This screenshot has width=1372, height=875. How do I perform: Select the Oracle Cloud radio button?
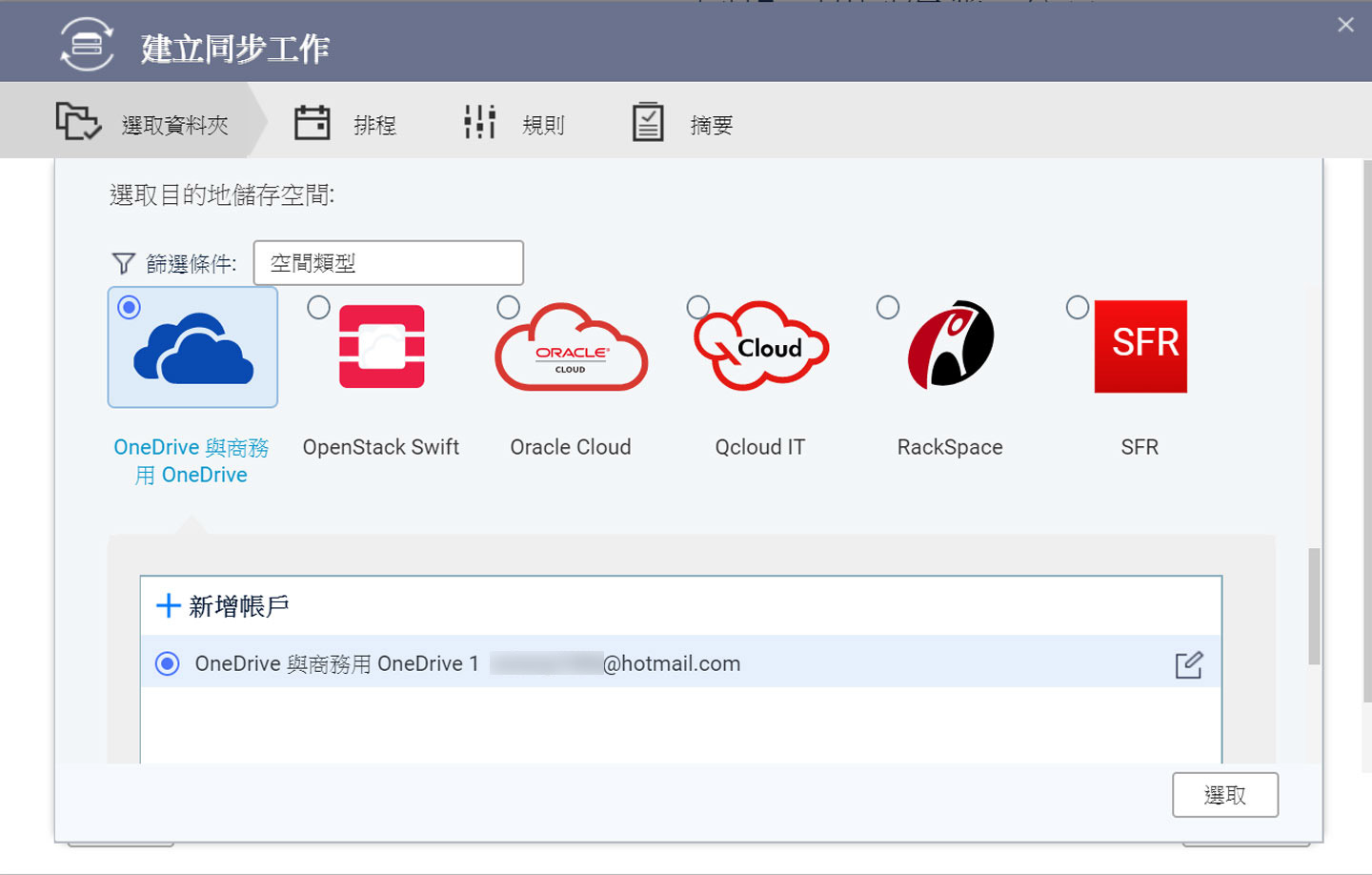509,307
